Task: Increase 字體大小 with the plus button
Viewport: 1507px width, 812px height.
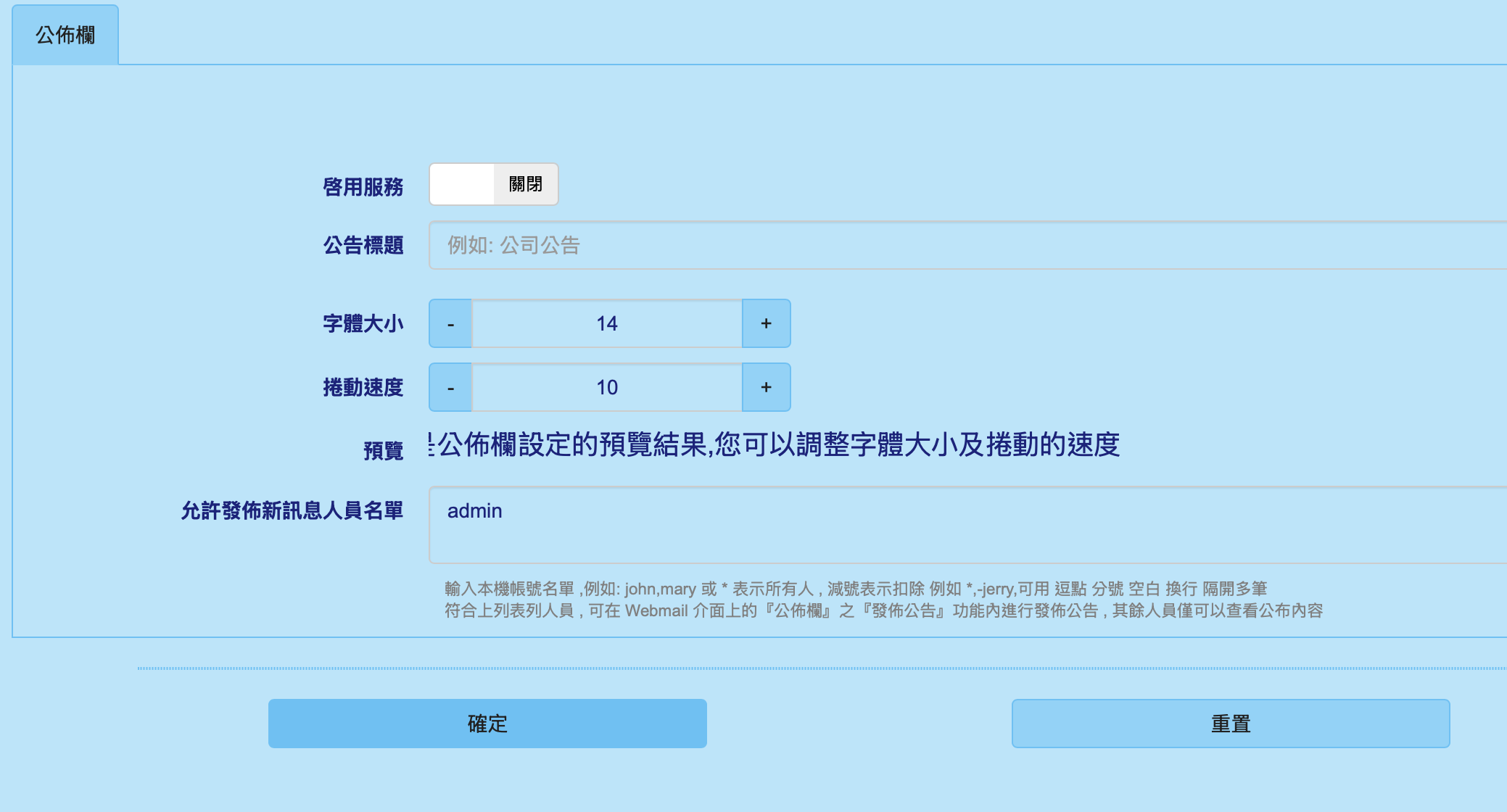Action: pos(766,323)
